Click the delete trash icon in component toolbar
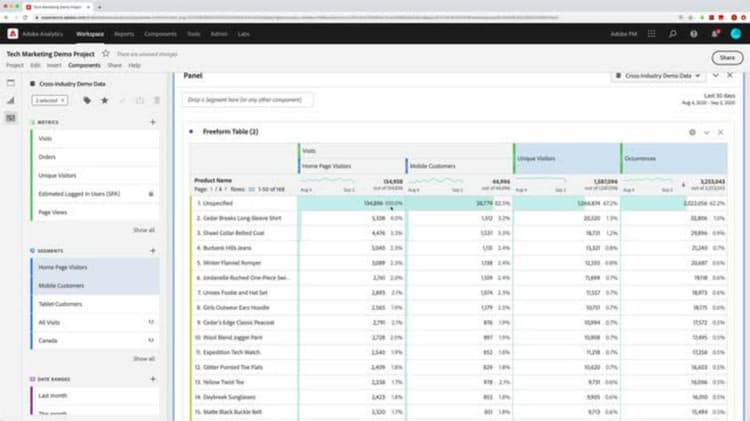This screenshot has height=421, width=750. (157, 100)
